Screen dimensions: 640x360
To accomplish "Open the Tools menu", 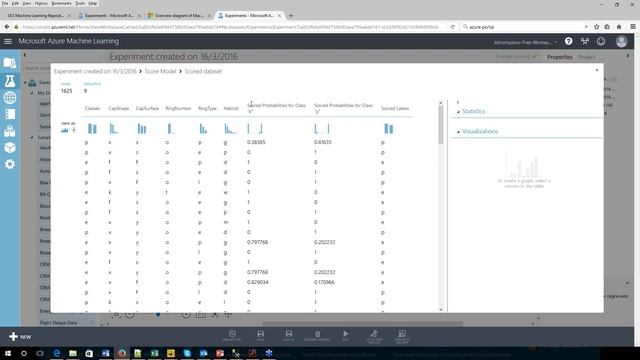I will tap(80, 3).
